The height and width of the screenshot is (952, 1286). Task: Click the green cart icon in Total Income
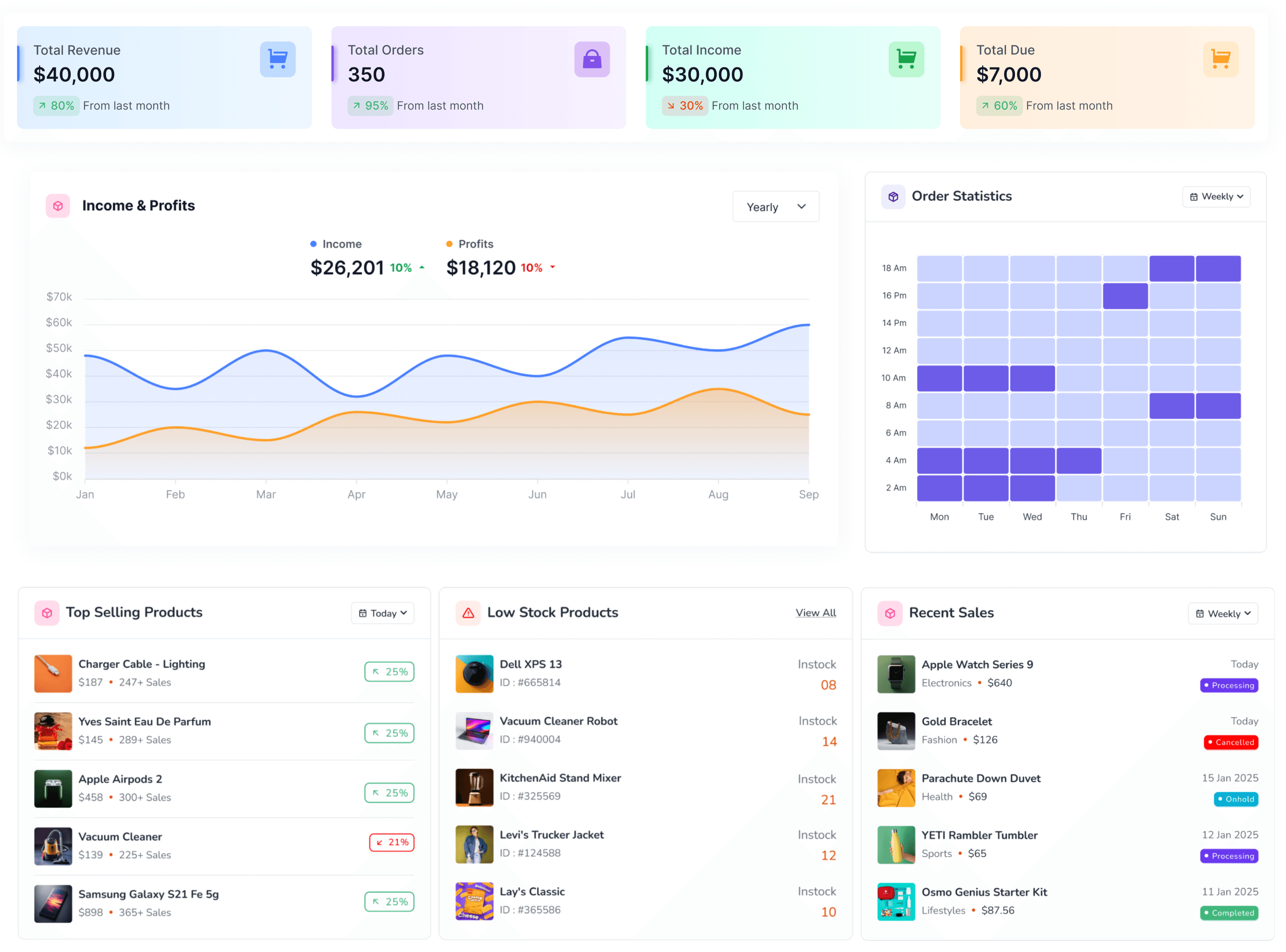pos(906,59)
